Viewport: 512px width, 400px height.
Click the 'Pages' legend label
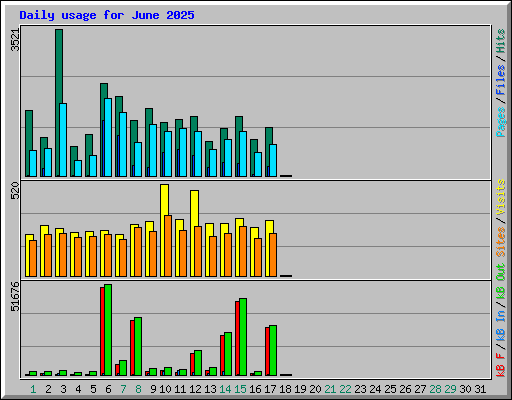501,122
